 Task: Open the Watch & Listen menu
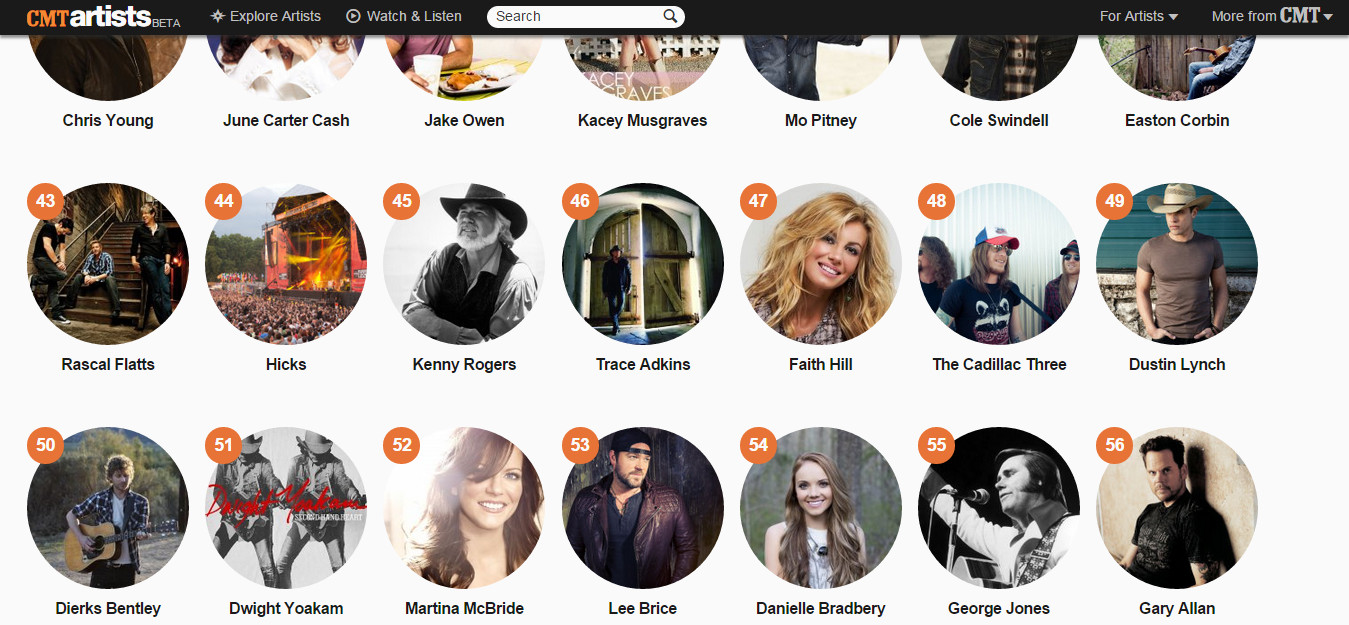pyautogui.click(x=404, y=16)
